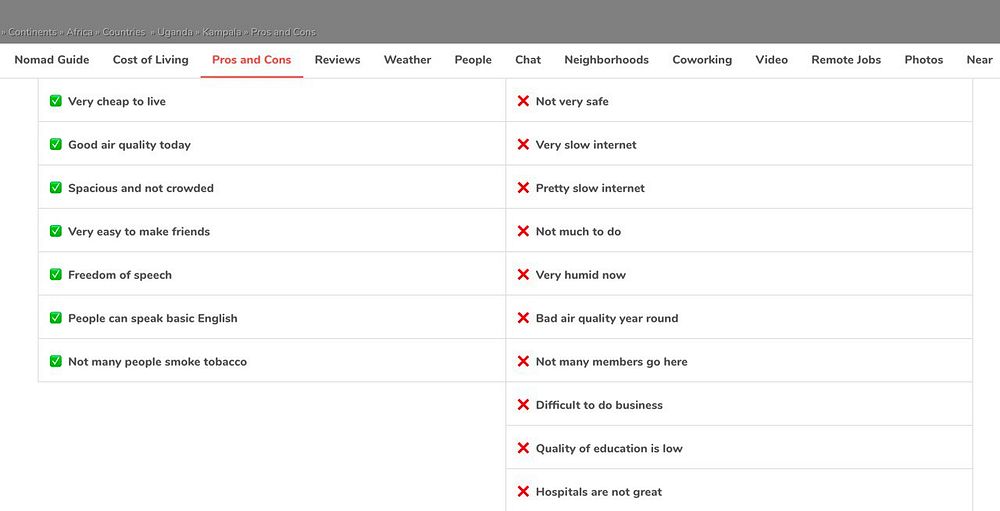This screenshot has width=1000, height=511.
Task: Open the Africa breadcrumb link
Action: pos(79,32)
